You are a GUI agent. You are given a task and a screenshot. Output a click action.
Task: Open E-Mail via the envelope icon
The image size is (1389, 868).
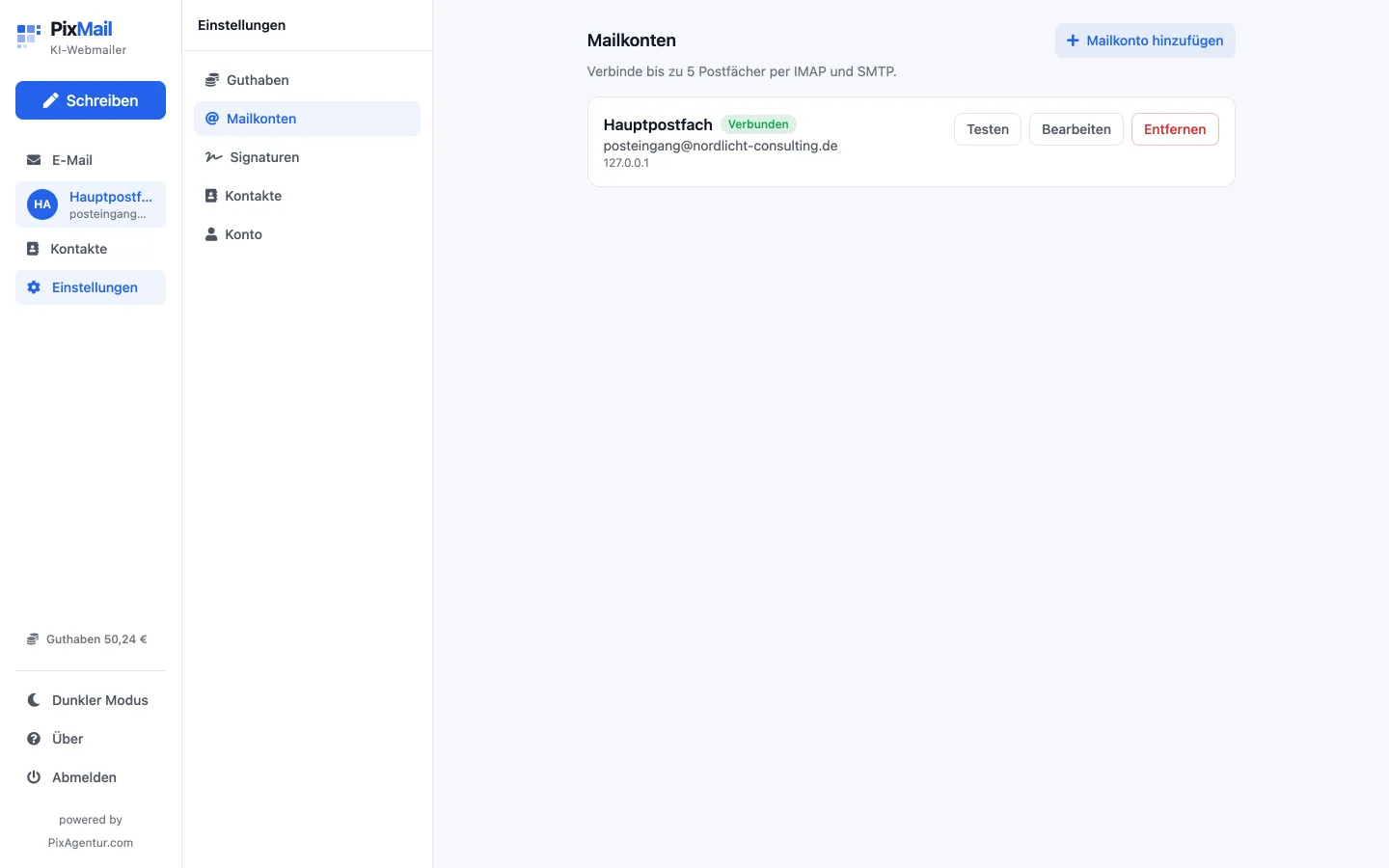pyautogui.click(x=34, y=160)
